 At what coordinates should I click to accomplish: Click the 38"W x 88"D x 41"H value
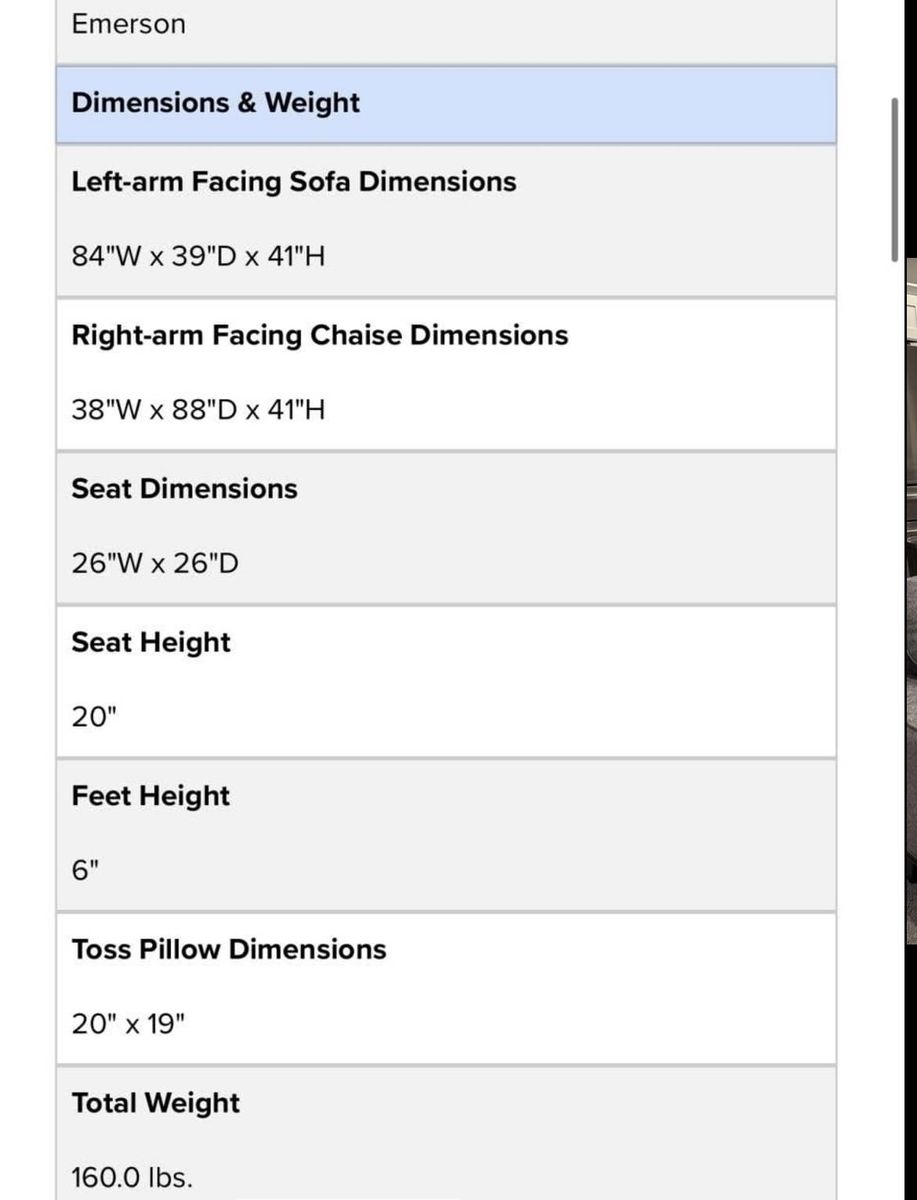tap(198, 410)
